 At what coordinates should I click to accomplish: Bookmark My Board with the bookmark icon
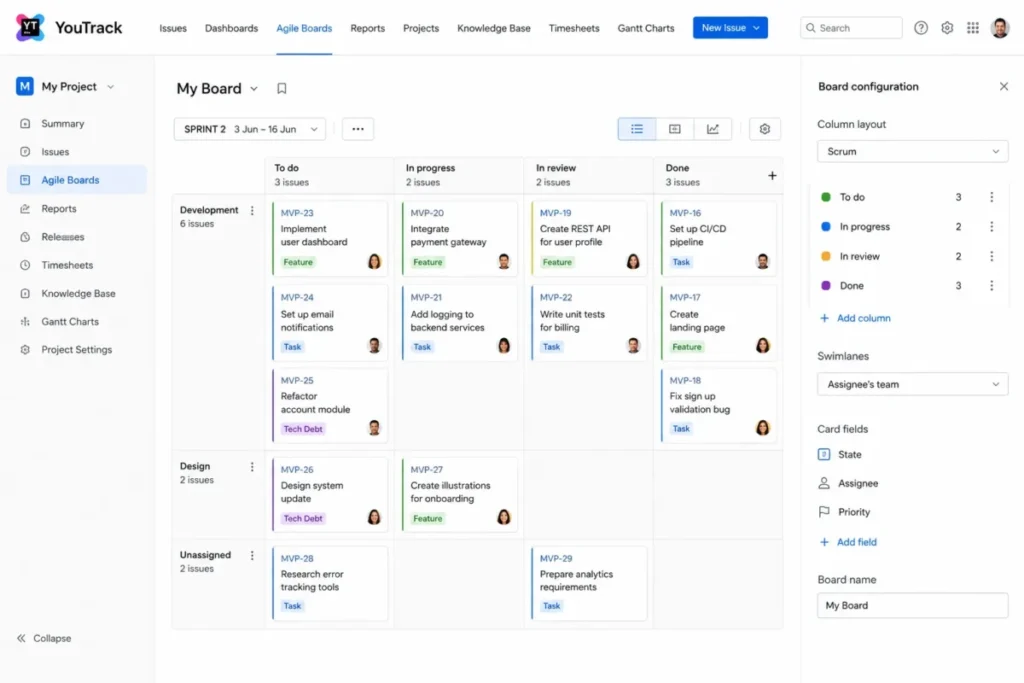tap(281, 88)
